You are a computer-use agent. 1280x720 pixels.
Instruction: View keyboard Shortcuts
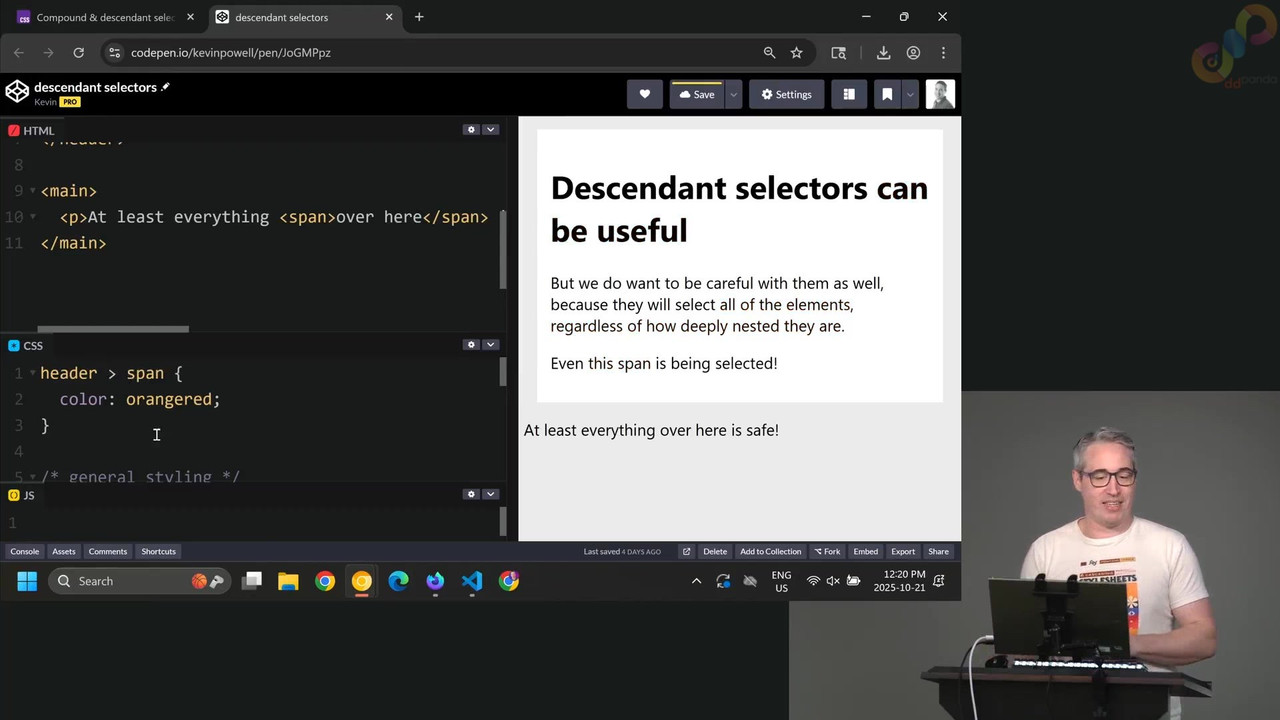coord(159,551)
